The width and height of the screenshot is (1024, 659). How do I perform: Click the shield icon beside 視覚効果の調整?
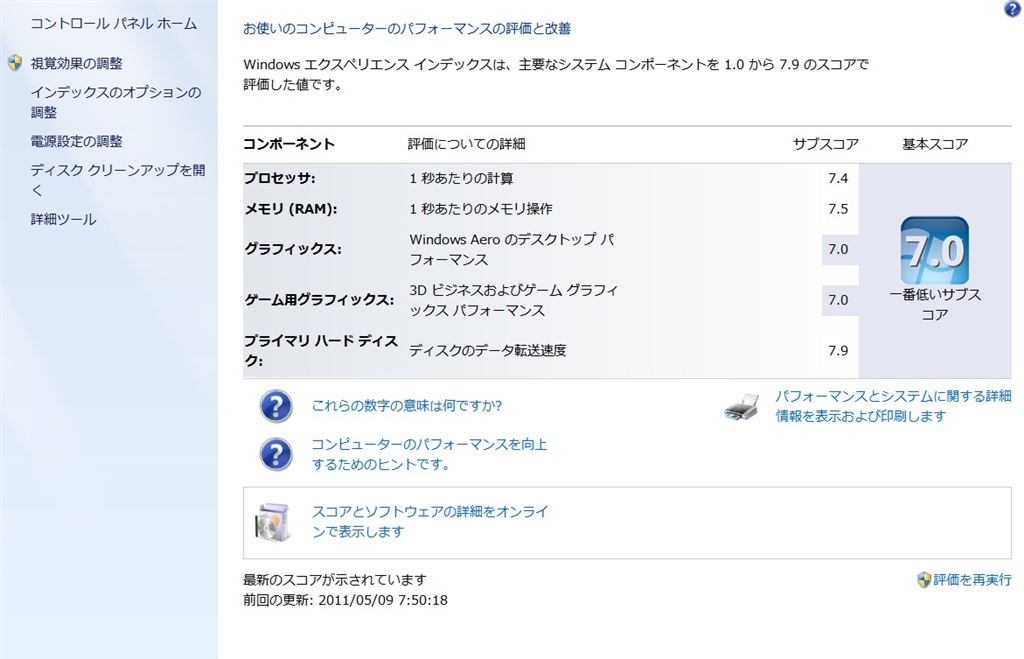15,63
